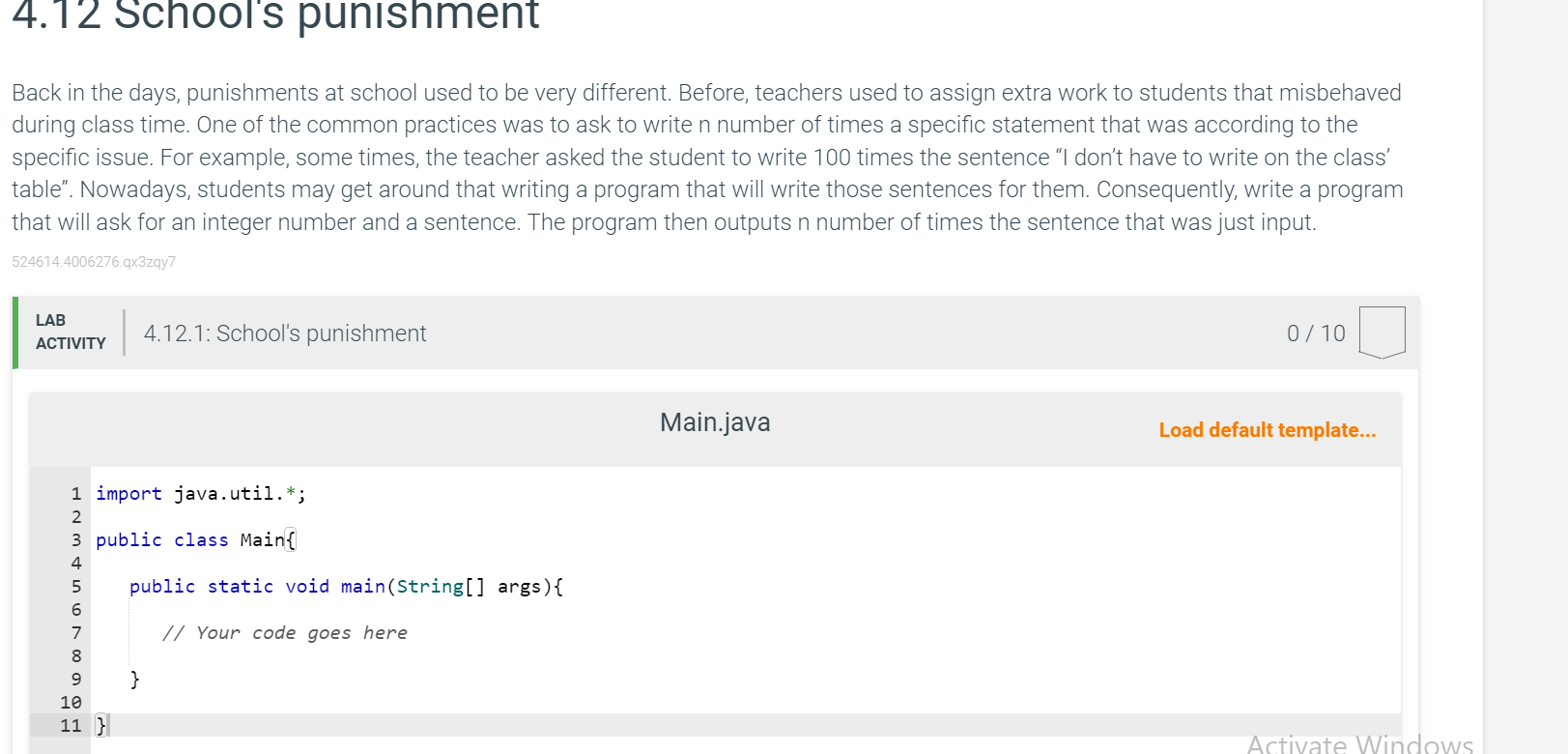Click the activity ID text 524614.4006276.qx3zqy7
This screenshot has width=1568, height=754.
point(93,261)
